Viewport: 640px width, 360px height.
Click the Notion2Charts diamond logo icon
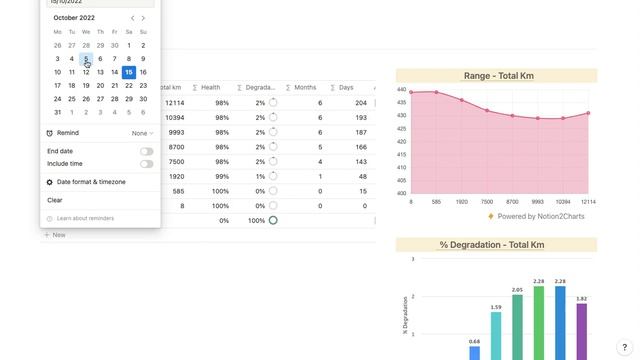click(491, 216)
